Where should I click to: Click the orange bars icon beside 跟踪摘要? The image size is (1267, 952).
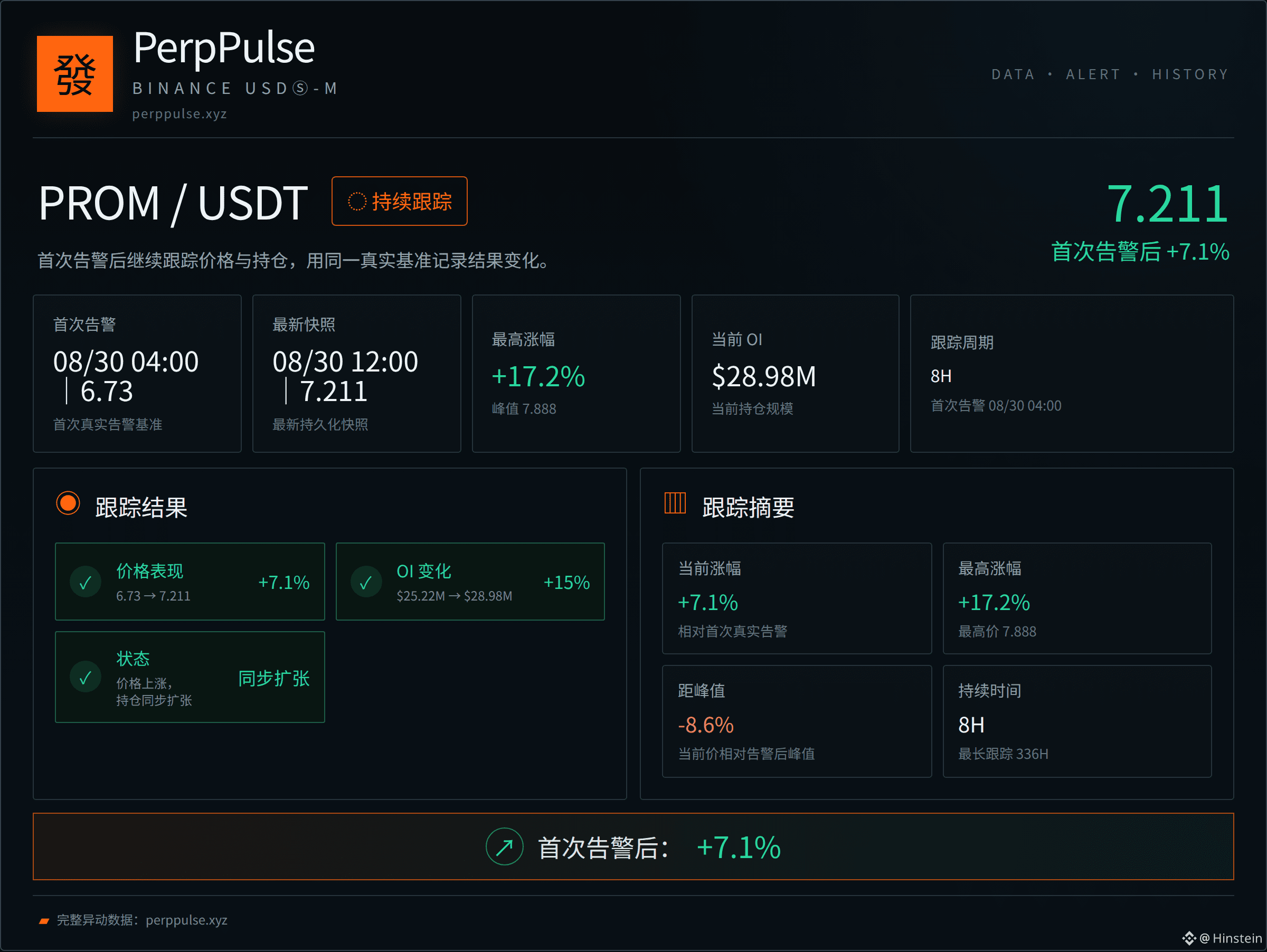tap(675, 503)
